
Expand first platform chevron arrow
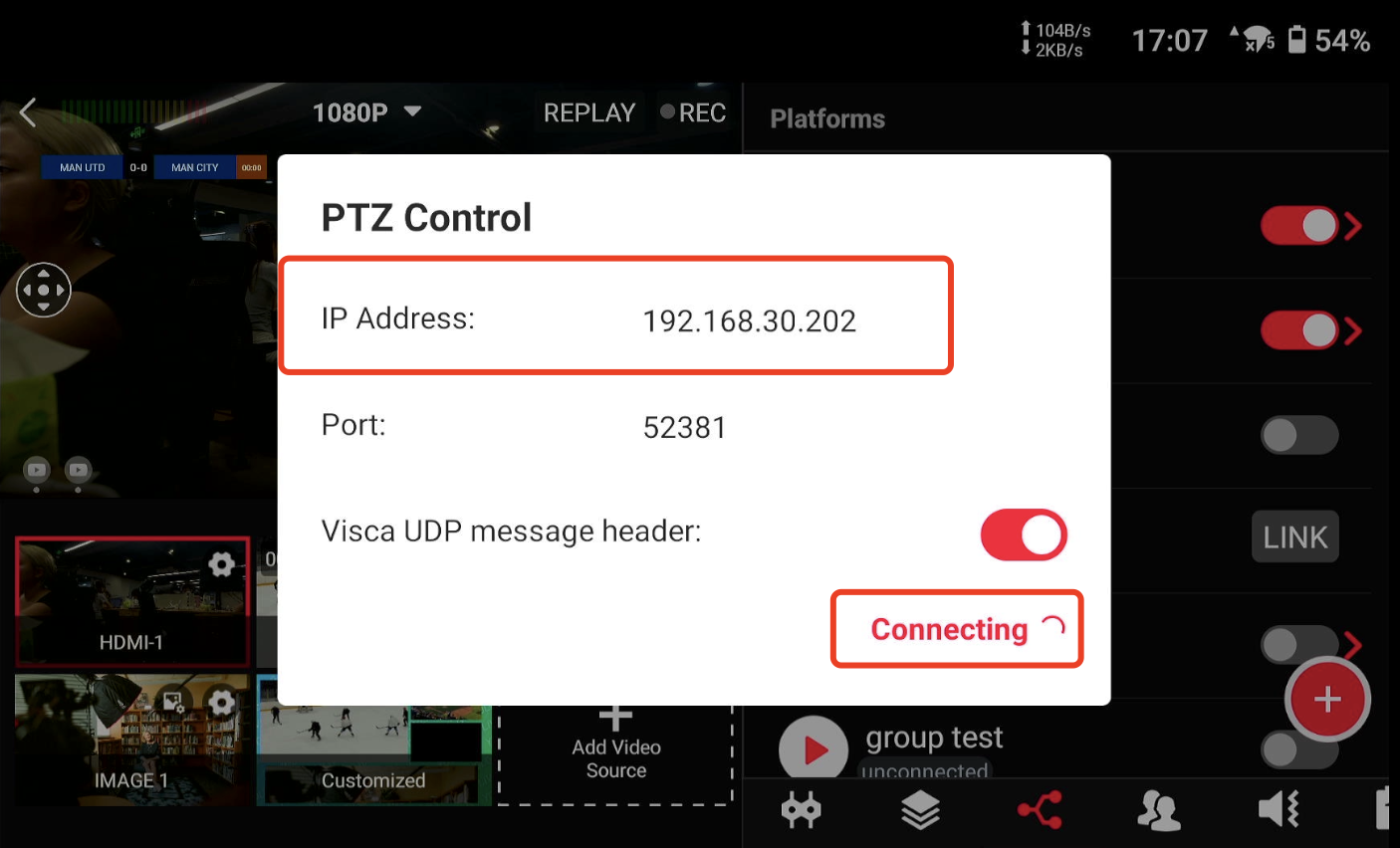[1352, 226]
